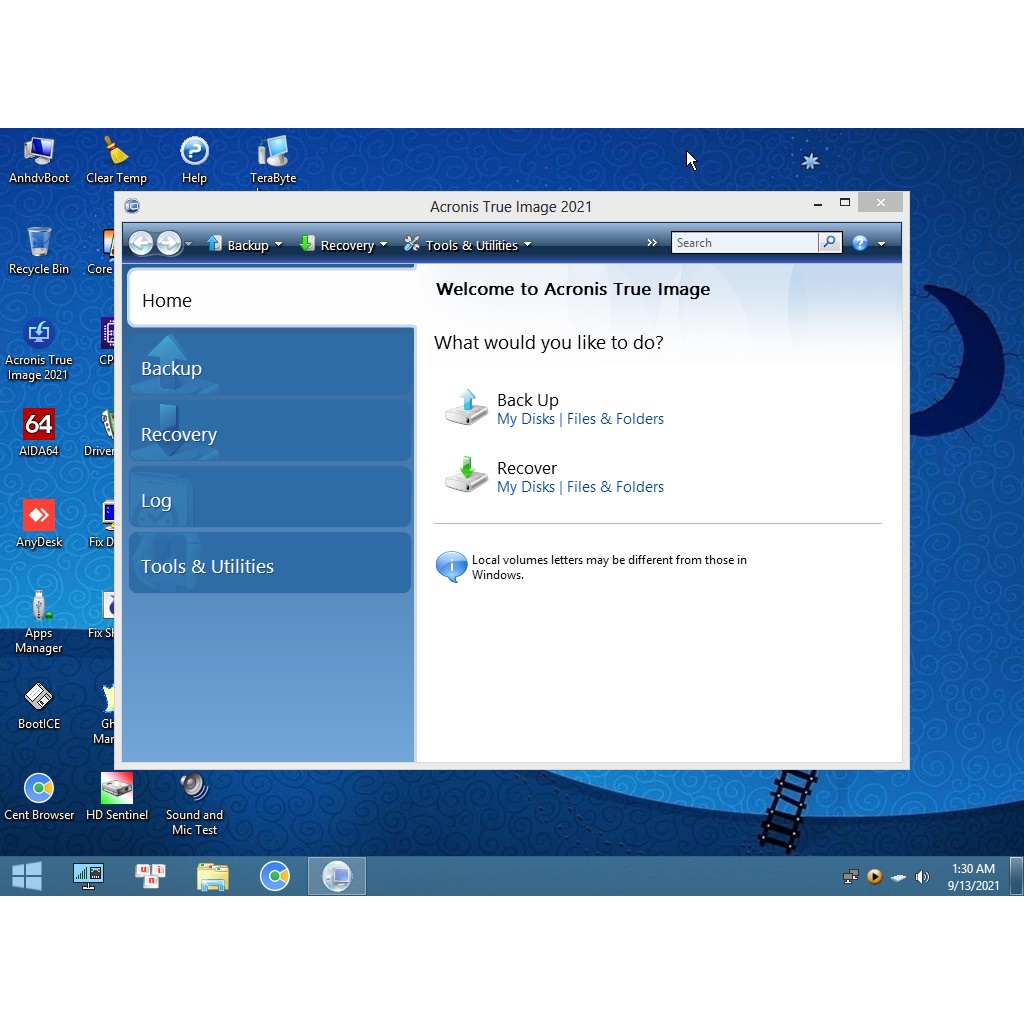
Task: Switch to the Log sidebar tab
Action: point(270,500)
